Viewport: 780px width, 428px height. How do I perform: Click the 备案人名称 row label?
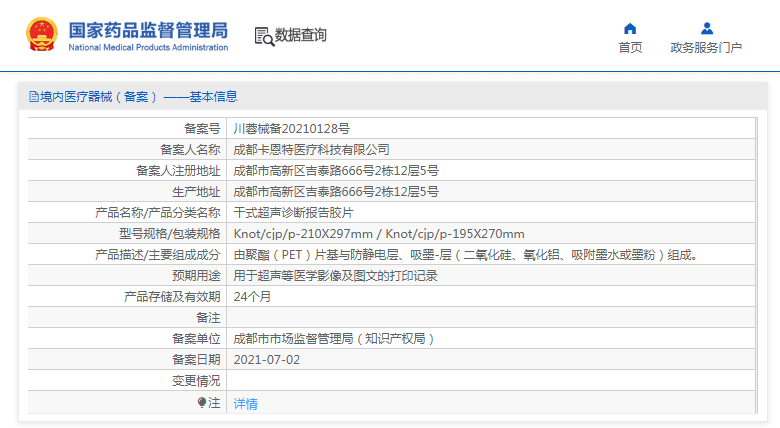click(190, 150)
